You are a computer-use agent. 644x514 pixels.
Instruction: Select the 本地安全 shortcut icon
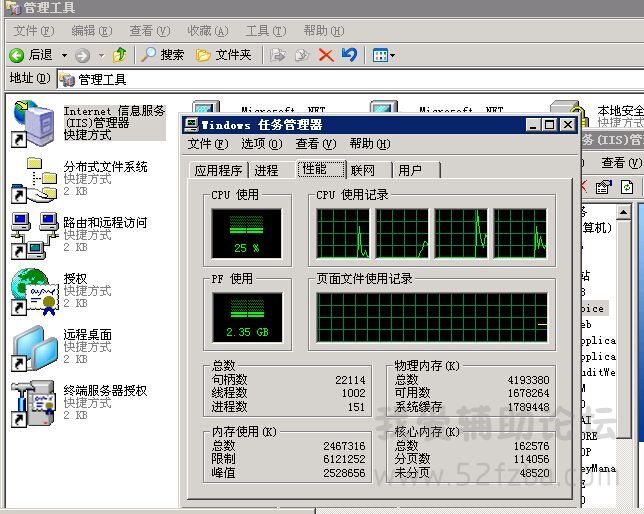[x=570, y=113]
